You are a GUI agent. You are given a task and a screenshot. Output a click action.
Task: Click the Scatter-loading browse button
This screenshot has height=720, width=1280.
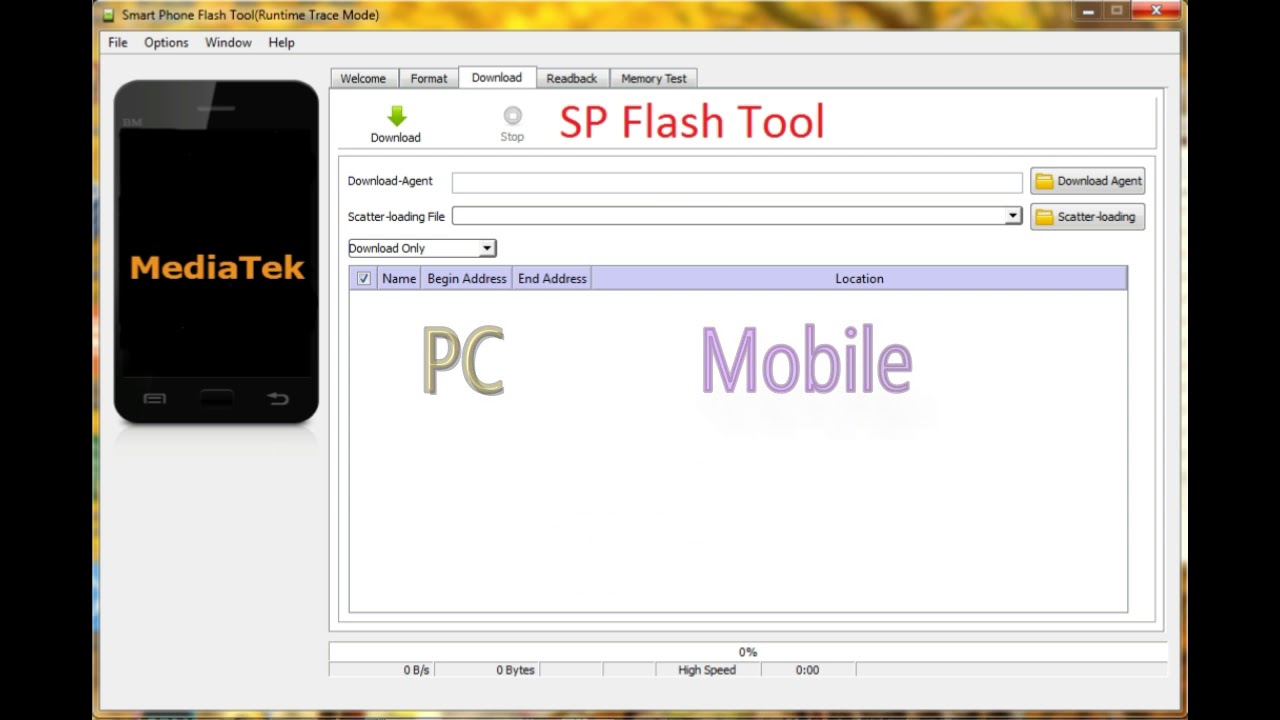coord(1088,216)
